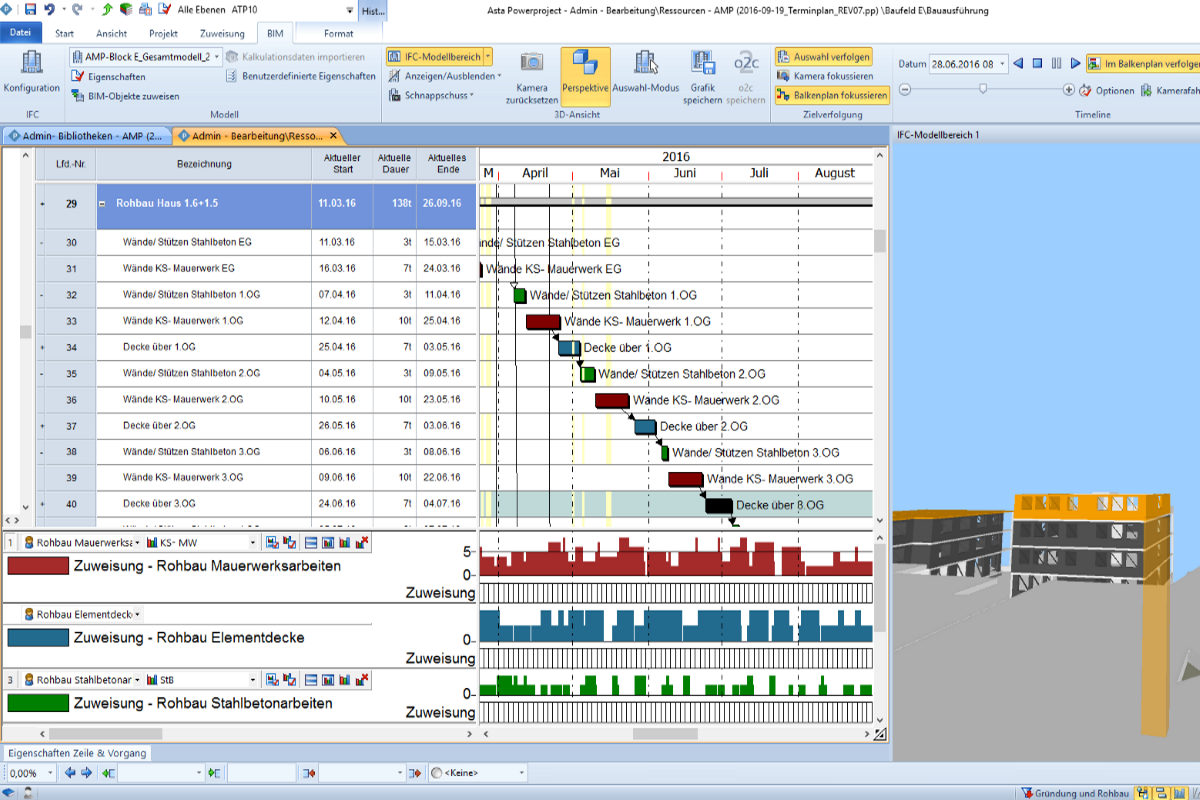Open the AMP-Block E_Gesamtmodell_2 model dropdown
Screen dimensions: 1200x800
[217, 56]
